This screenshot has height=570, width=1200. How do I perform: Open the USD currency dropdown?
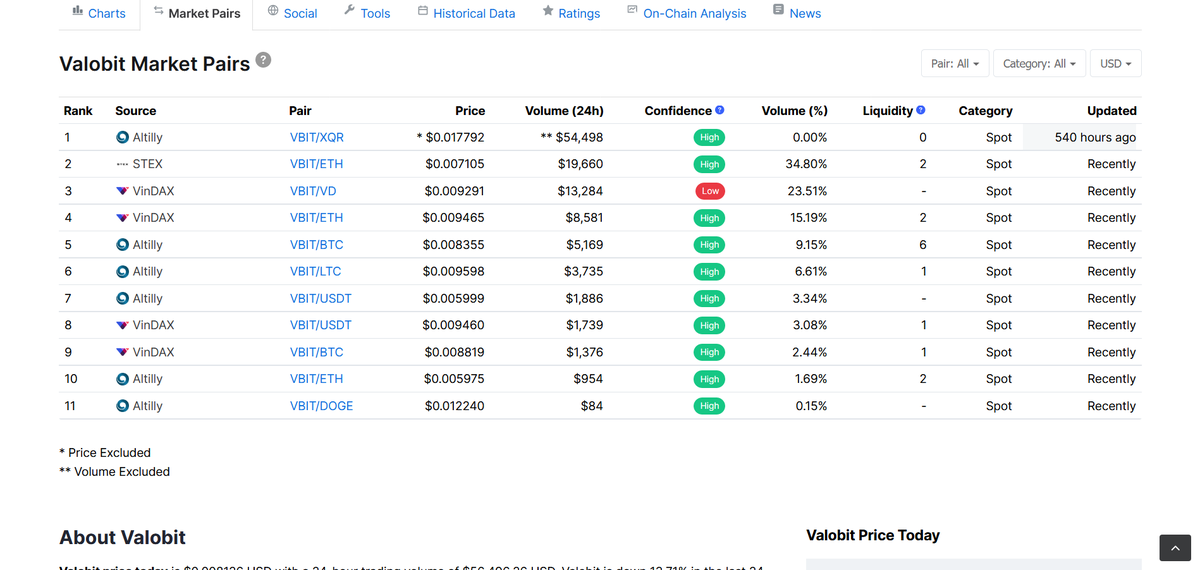pos(1115,63)
